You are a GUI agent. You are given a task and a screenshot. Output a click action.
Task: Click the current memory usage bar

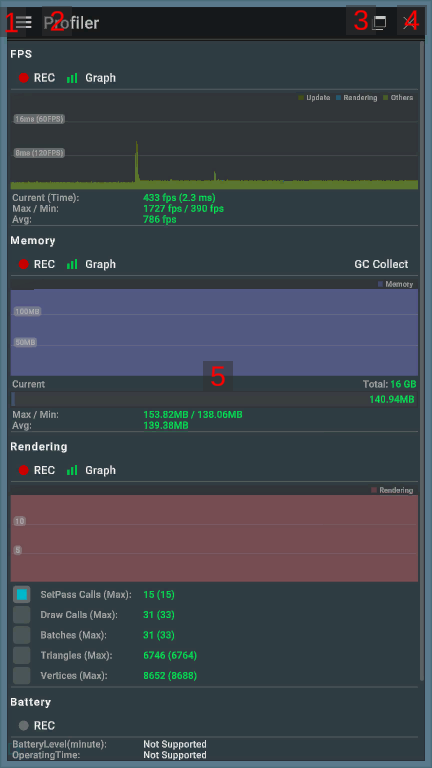[x=215, y=399]
